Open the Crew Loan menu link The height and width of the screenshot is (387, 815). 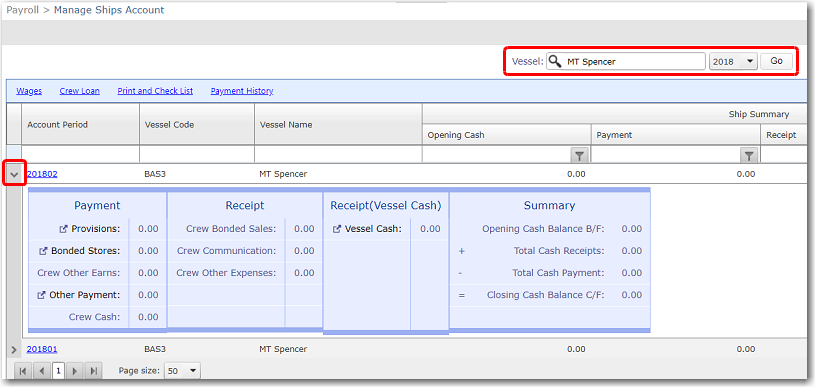[x=80, y=91]
